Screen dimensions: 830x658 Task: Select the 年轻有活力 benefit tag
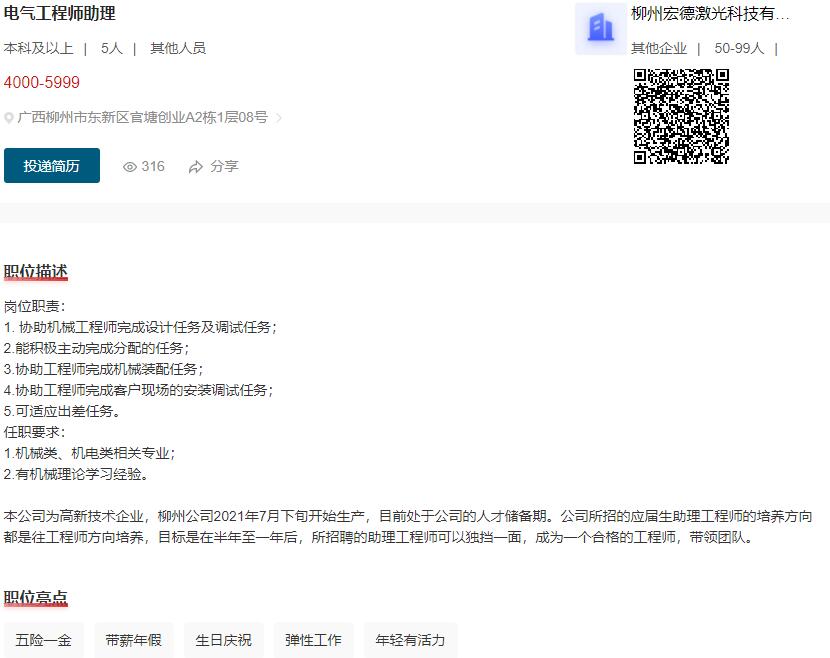pyautogui.click(x=410, y=640)
